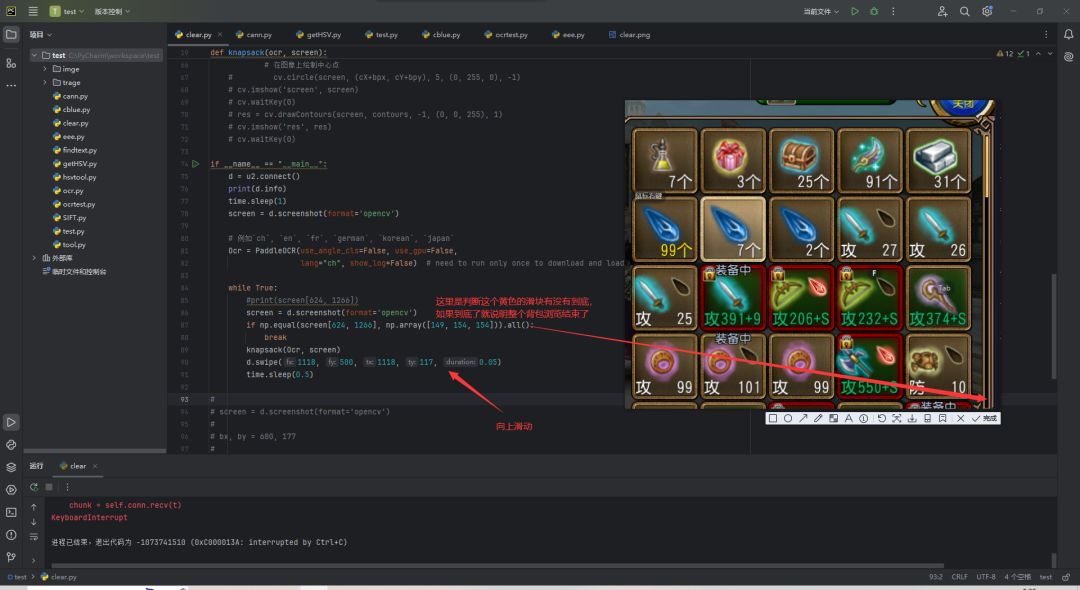
Task: Open the Services icon in left sidebar
Action: pyautogui.click(x=11, y=490)
